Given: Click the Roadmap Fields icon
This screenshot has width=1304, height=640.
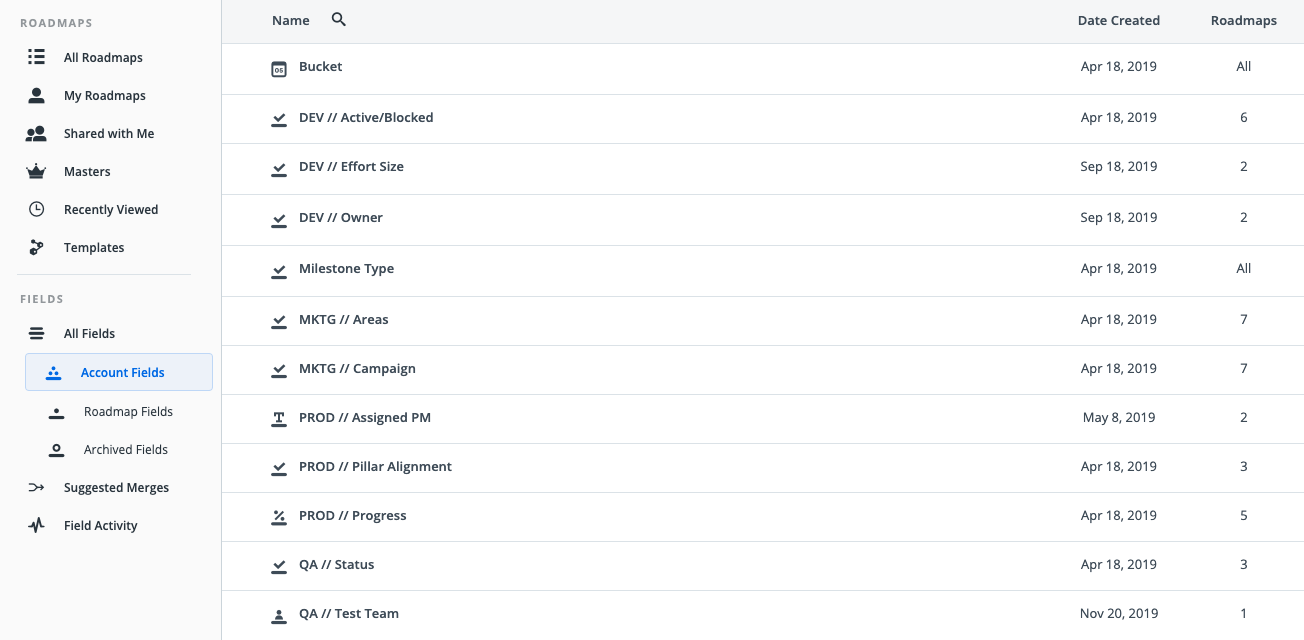Looking at the screenshot, I should point(57,411).
